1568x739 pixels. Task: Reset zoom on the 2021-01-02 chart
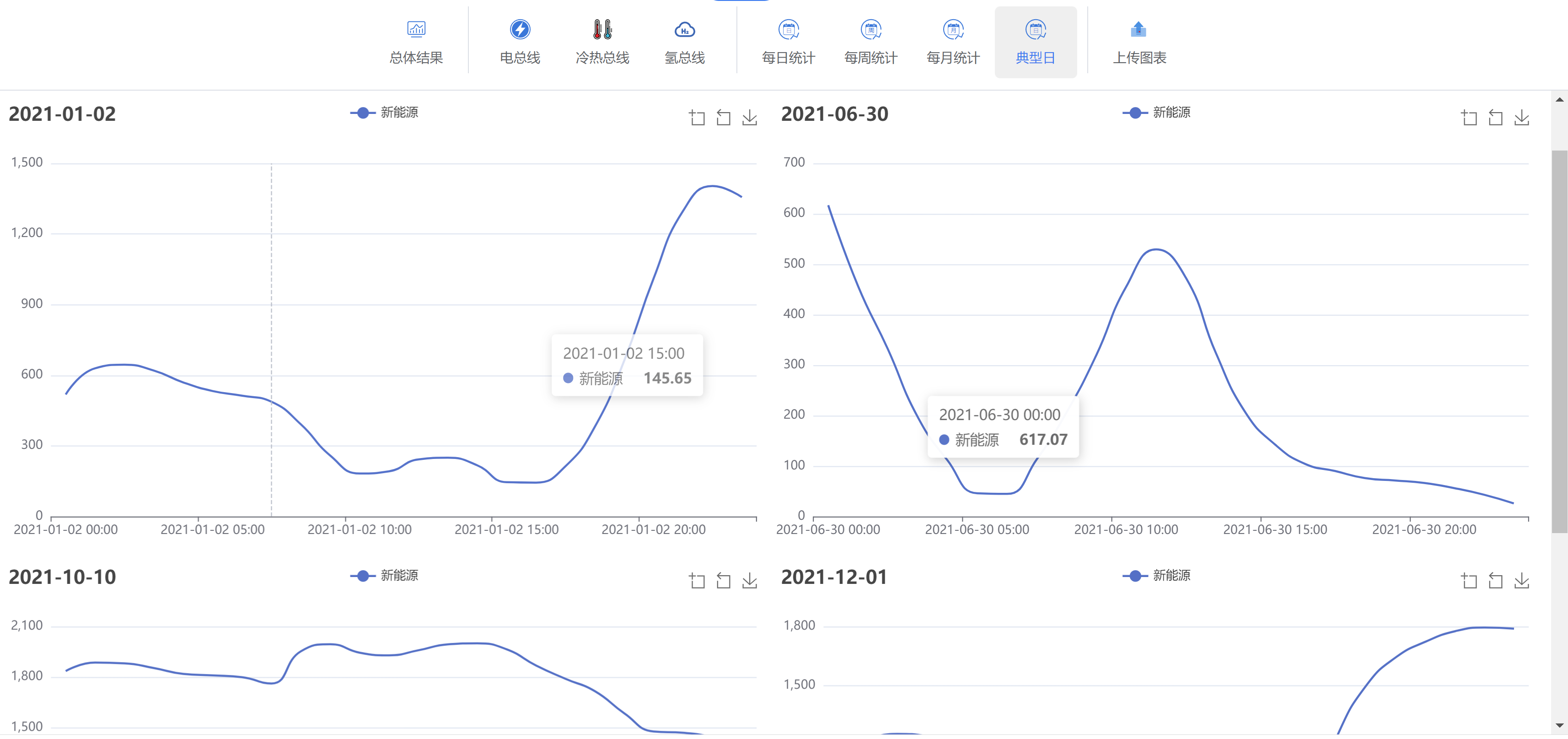[723, 118]
